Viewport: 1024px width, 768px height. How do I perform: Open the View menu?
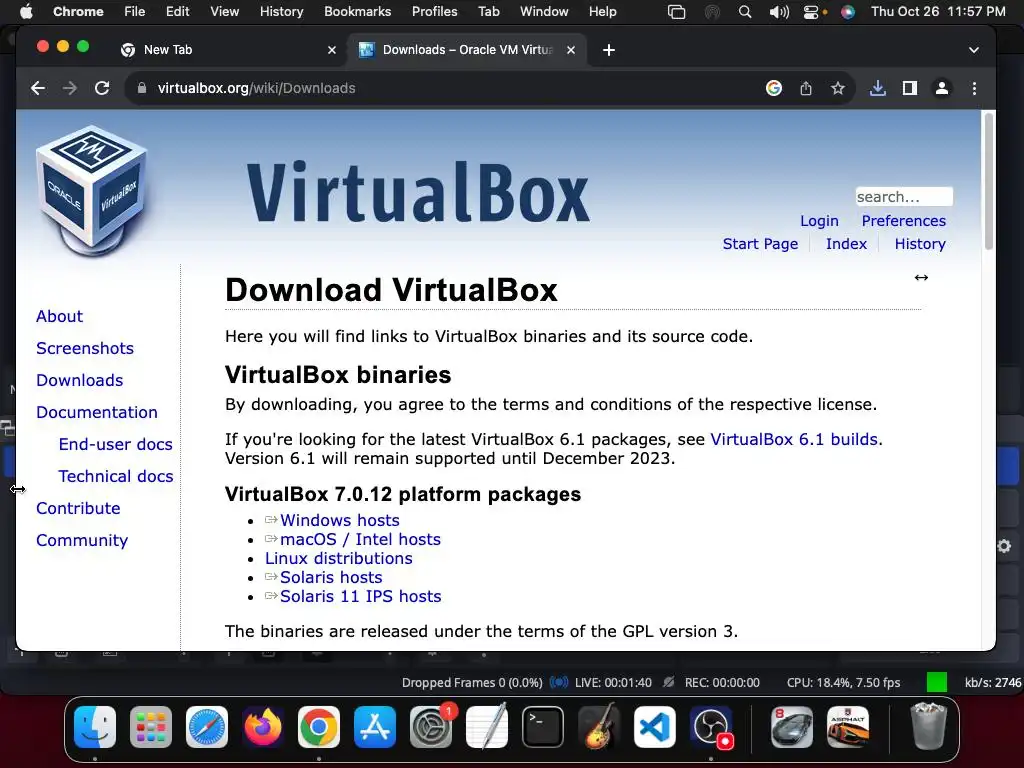tap(224, 12)
